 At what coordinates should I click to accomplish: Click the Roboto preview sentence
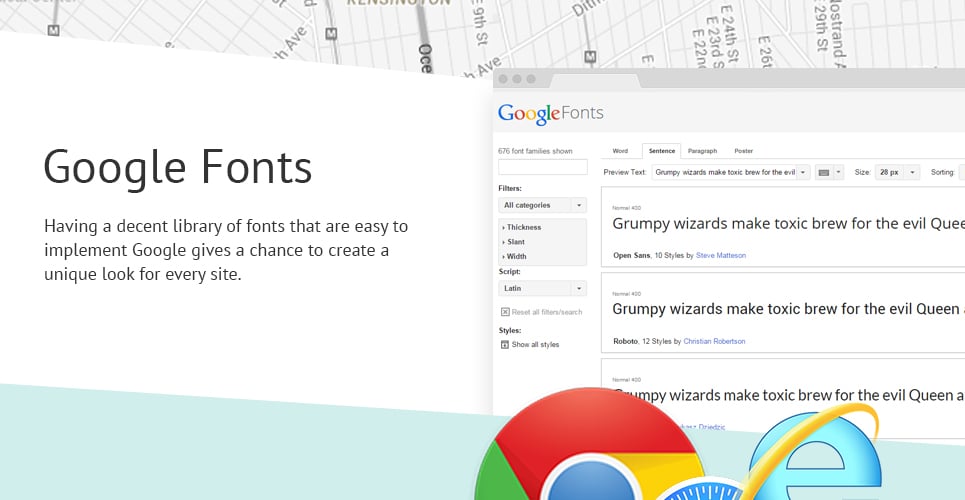788,309
